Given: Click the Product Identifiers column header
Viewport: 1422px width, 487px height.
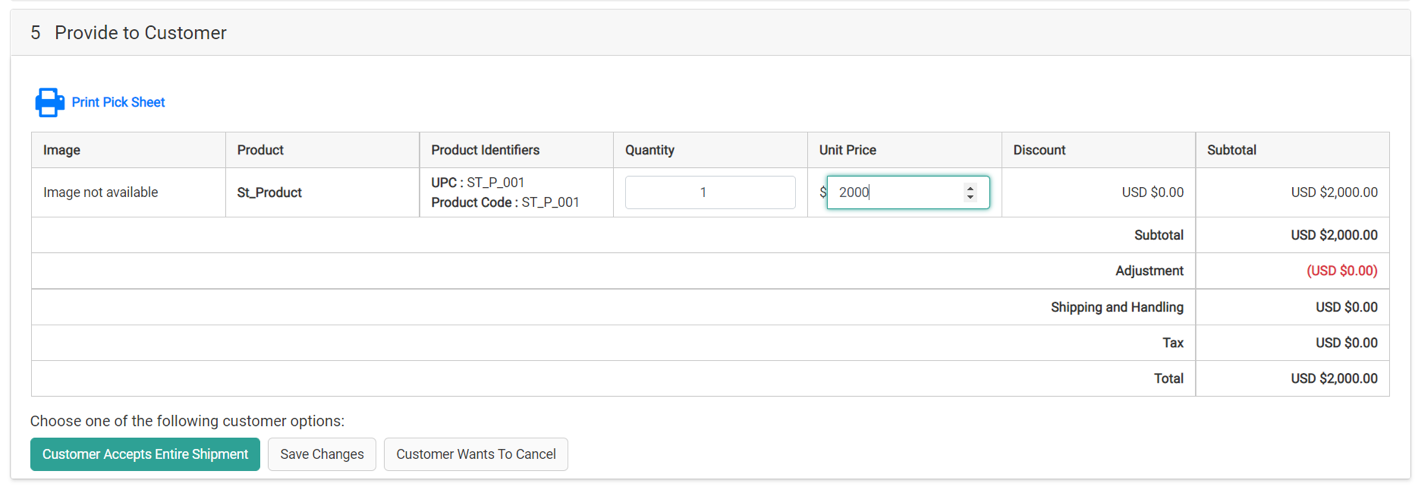Looking at the screenshot, I should [485, 150].
